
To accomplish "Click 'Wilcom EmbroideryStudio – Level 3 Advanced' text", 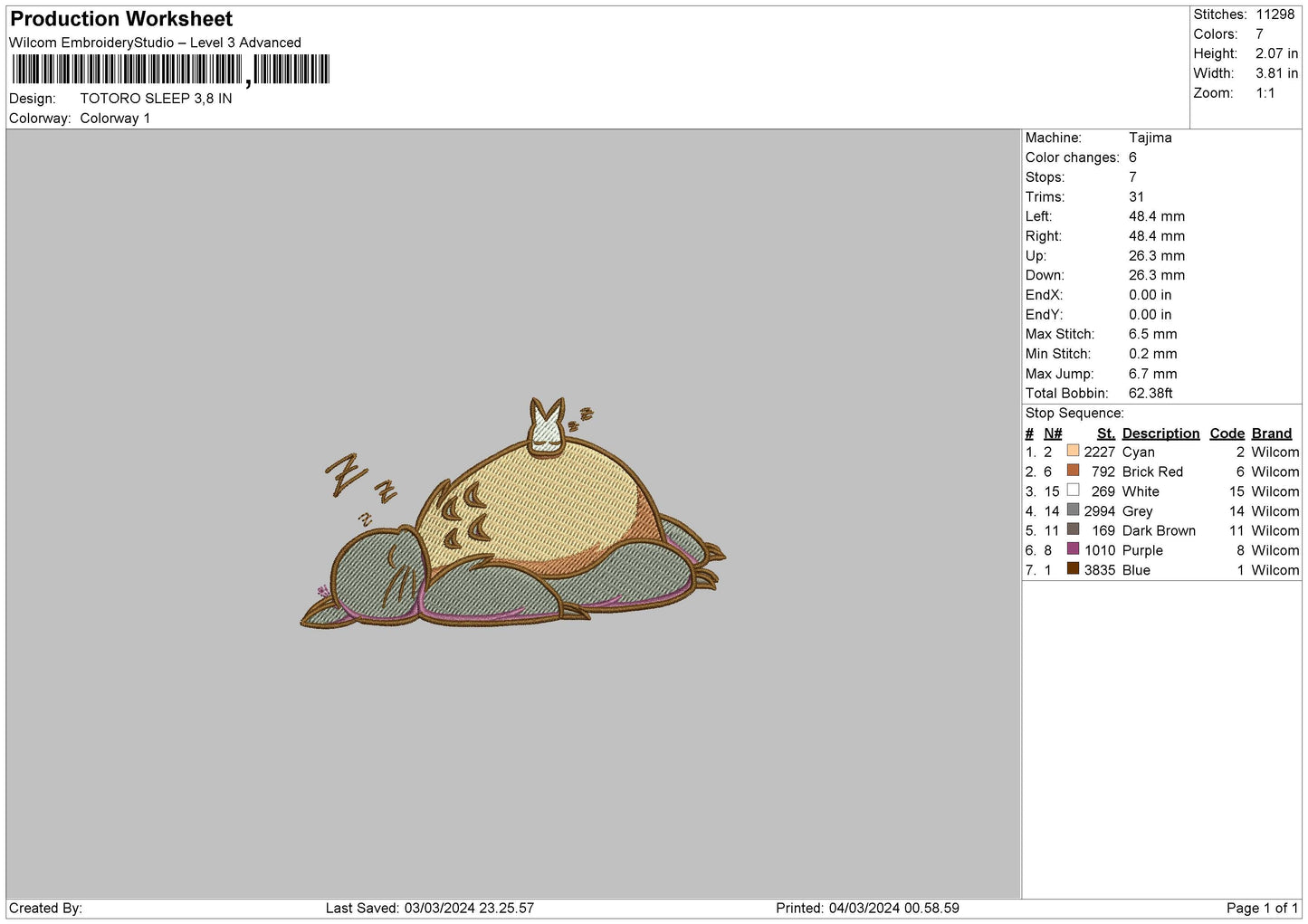I will click(x=155, y=43).
